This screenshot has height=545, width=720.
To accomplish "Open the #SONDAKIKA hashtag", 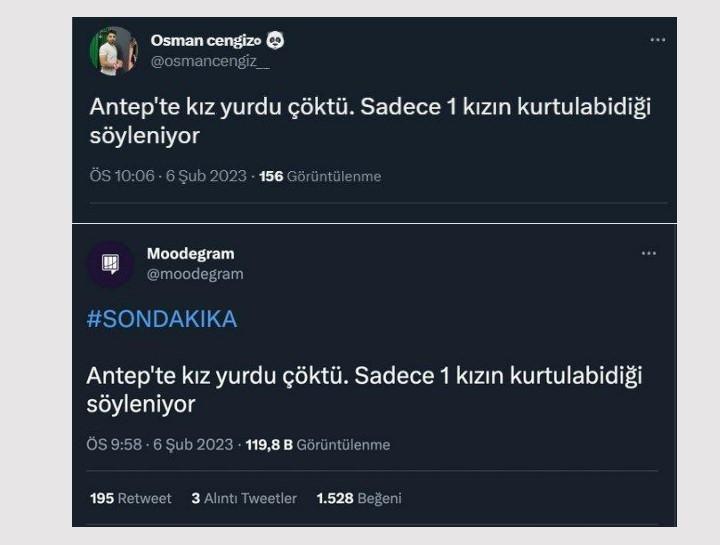I will click(x=162, y=319).
